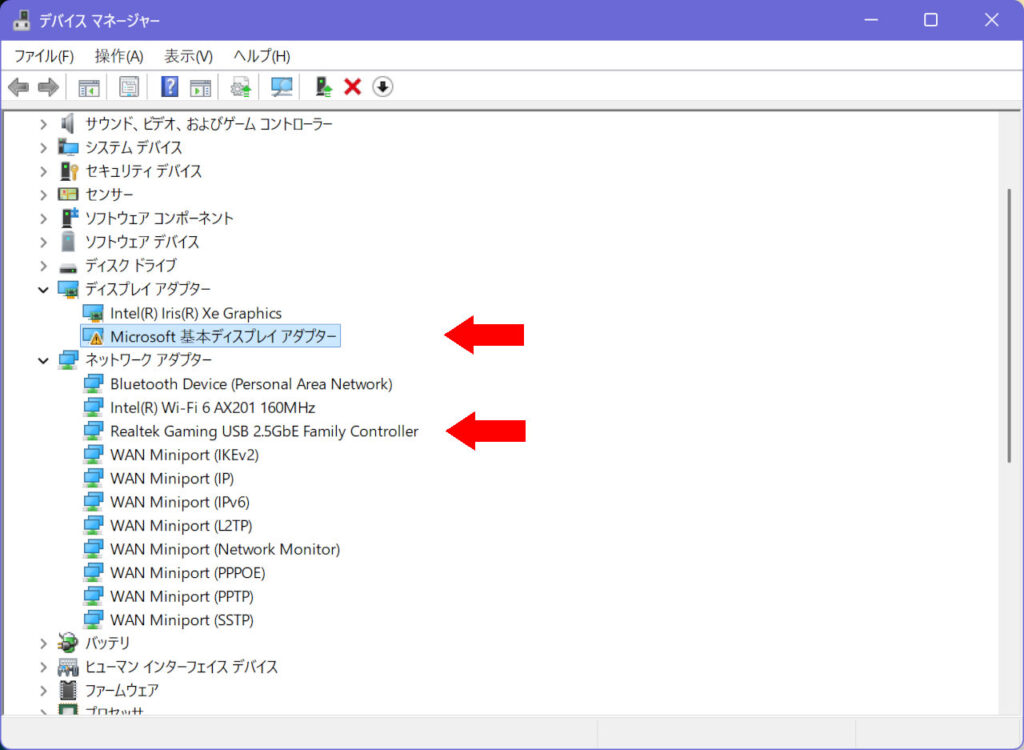Open the ファイル(F) menu
The image size is (1024, 750).
coord(44,56)
